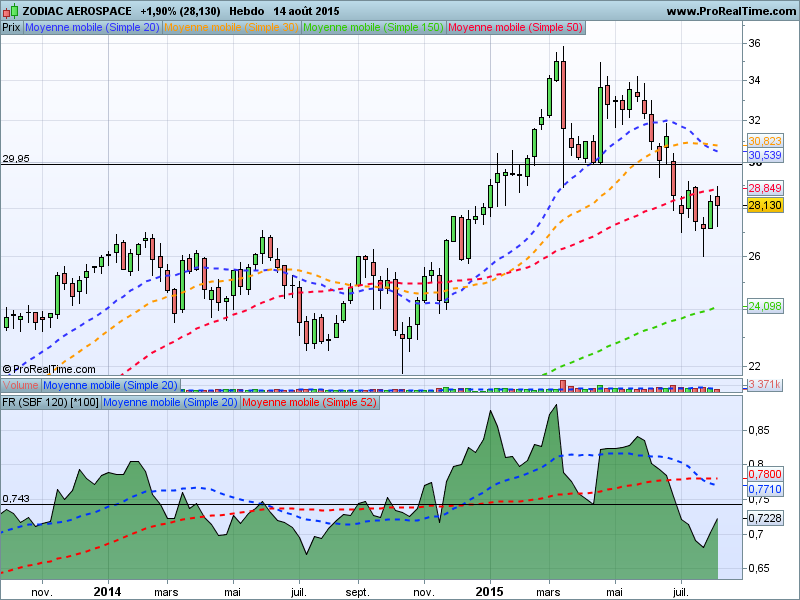Open Moyenne mobile (Simple 30) orange label
Image resolution: width=800 pixels, height=600 pixels.
tap(232, 28)
